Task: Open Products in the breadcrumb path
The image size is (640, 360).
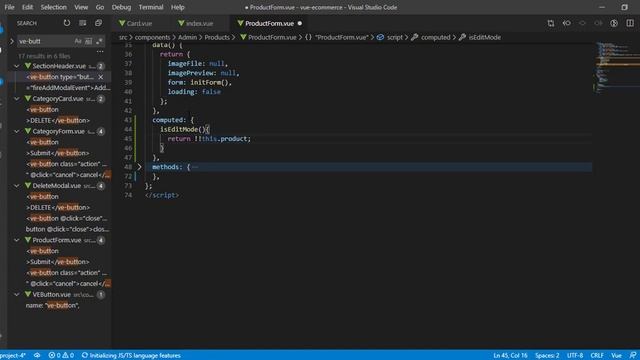Action: 217,37
